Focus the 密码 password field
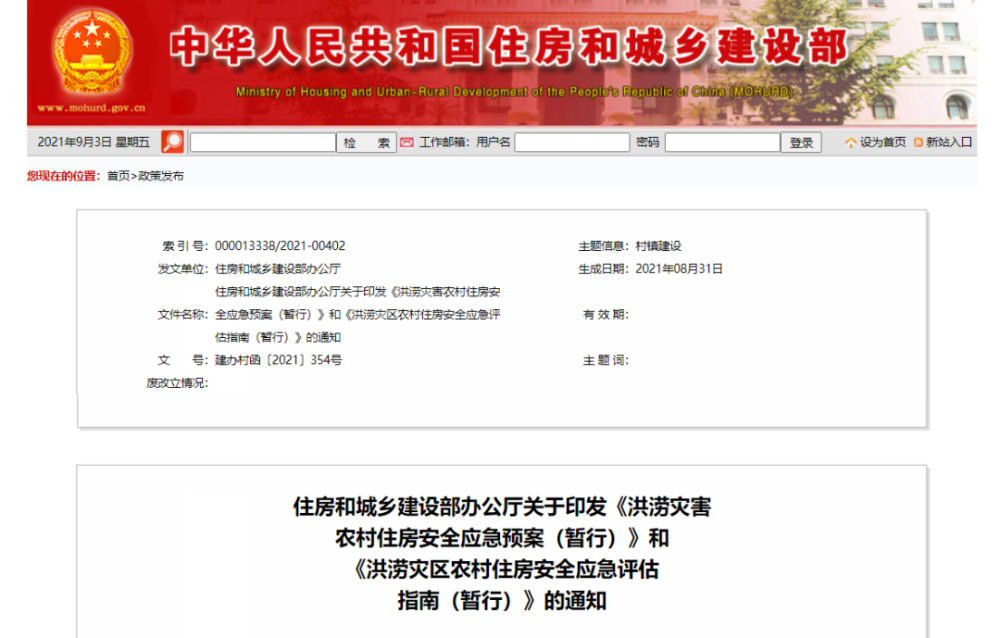Viewport: 1000px width, 638px height. tap(723, 142)
